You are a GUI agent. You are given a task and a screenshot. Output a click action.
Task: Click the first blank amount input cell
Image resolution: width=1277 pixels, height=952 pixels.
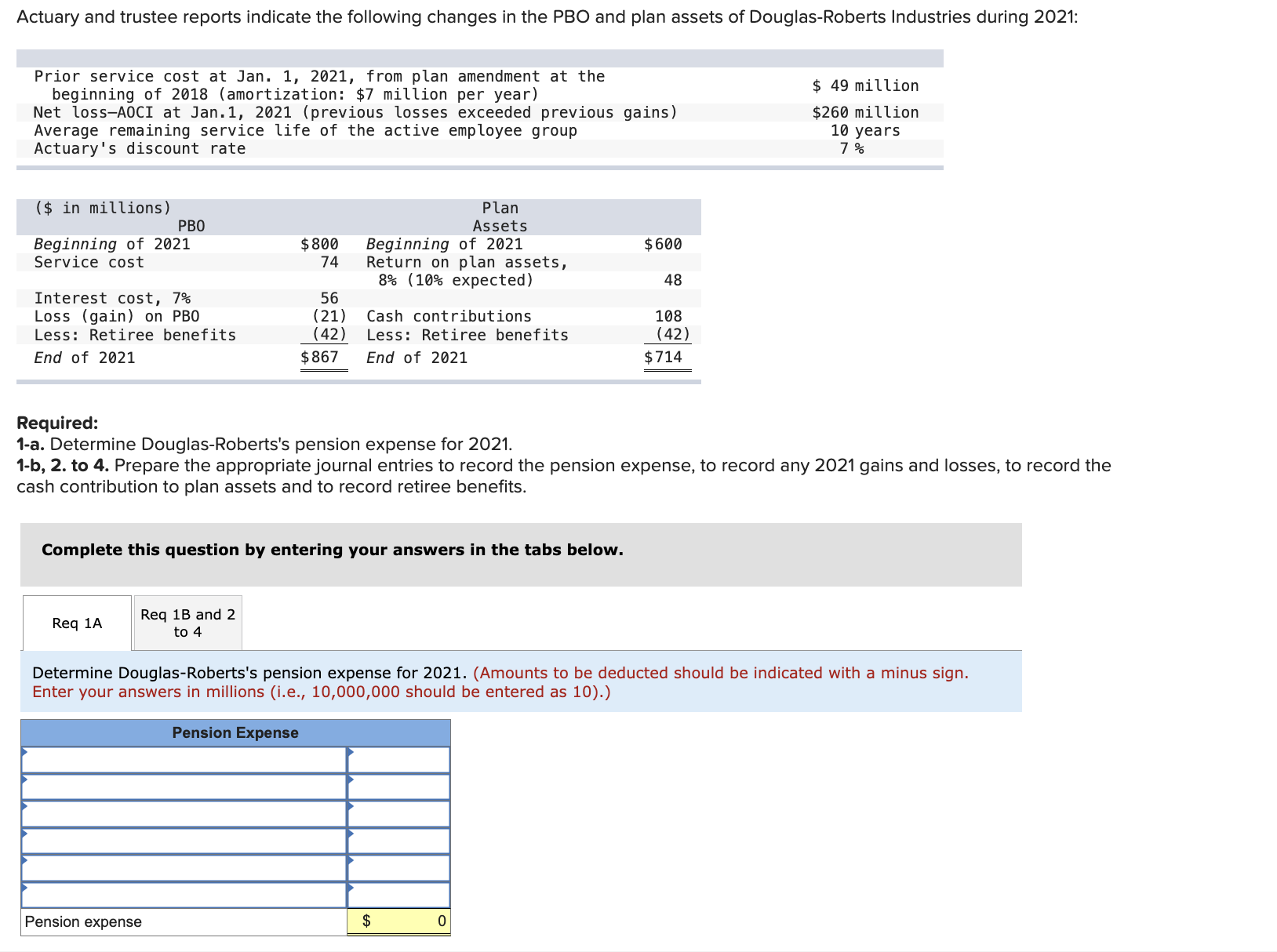pyautogui.click(x=400, y=759)
